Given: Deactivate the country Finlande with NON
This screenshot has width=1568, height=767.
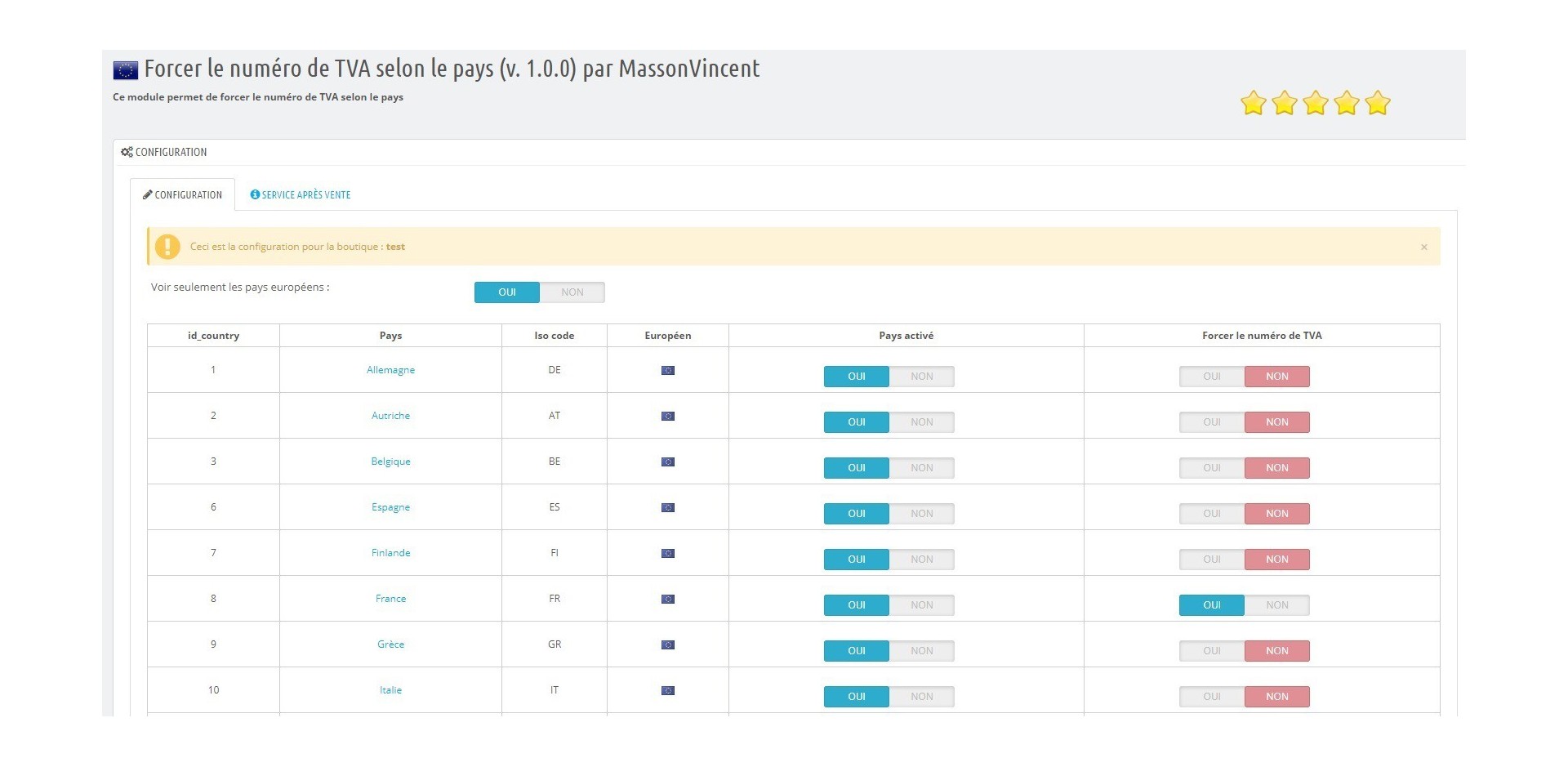Looking at the screenshot, I should pos(921,560).
